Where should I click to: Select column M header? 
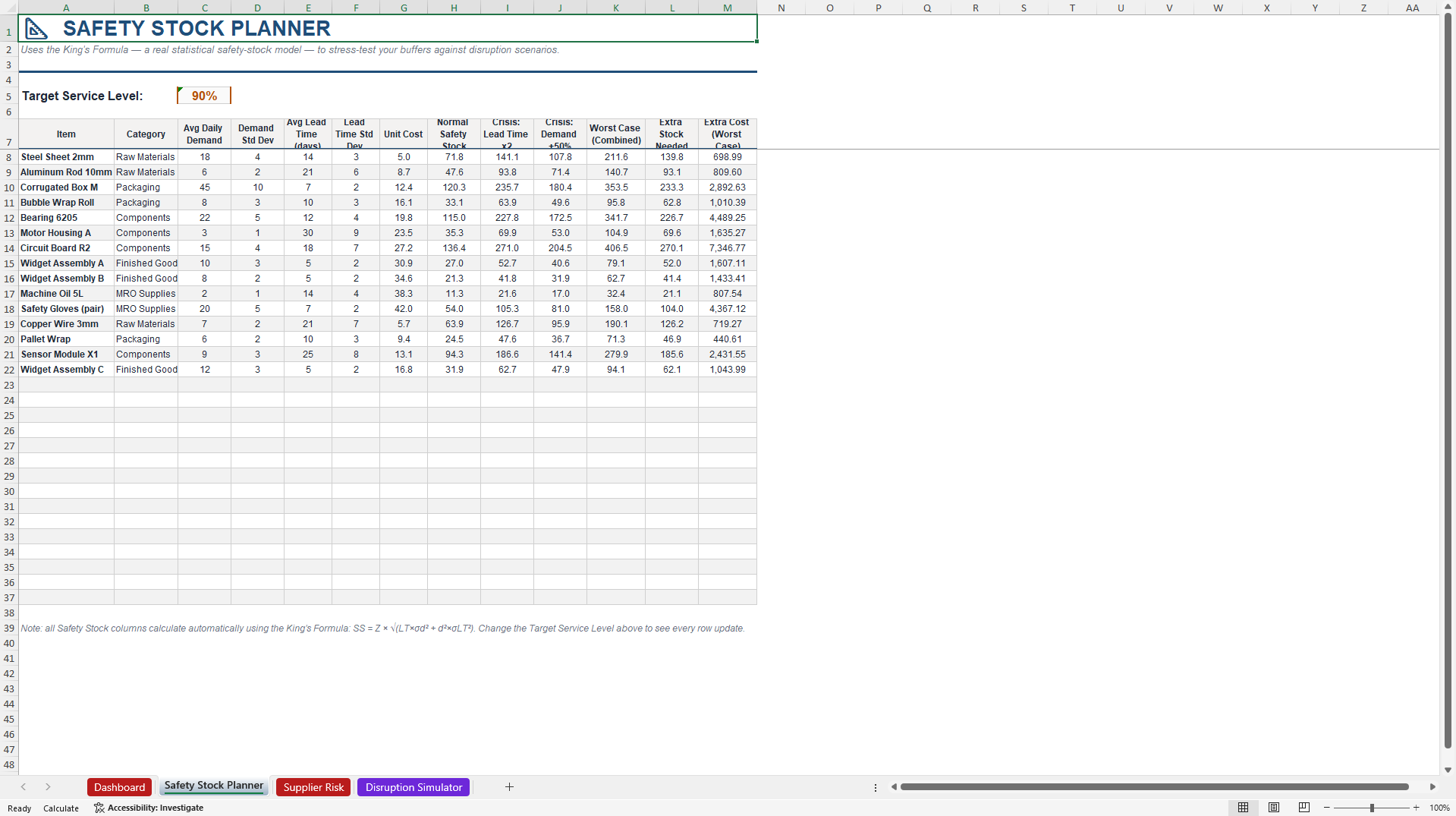[x=727, y=8]
